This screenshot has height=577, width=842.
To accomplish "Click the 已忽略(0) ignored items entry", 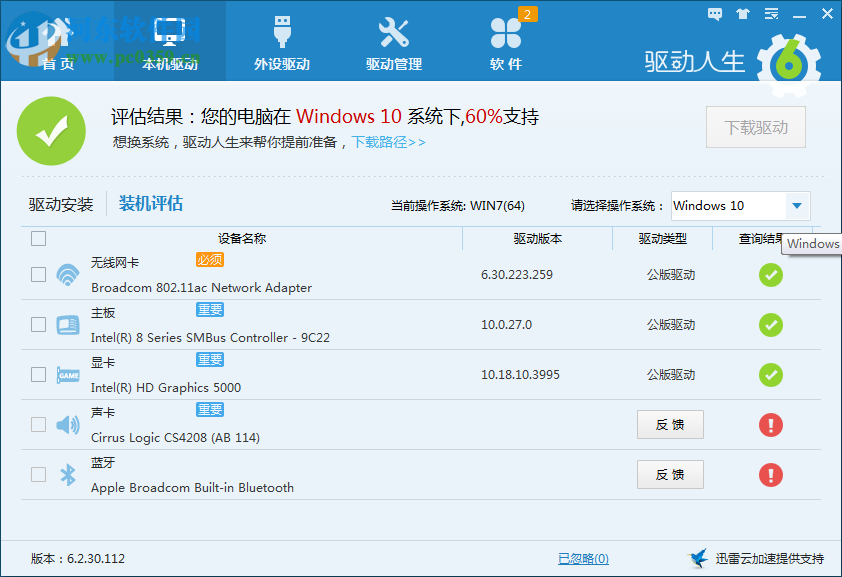I will click(x=581, y=558).
